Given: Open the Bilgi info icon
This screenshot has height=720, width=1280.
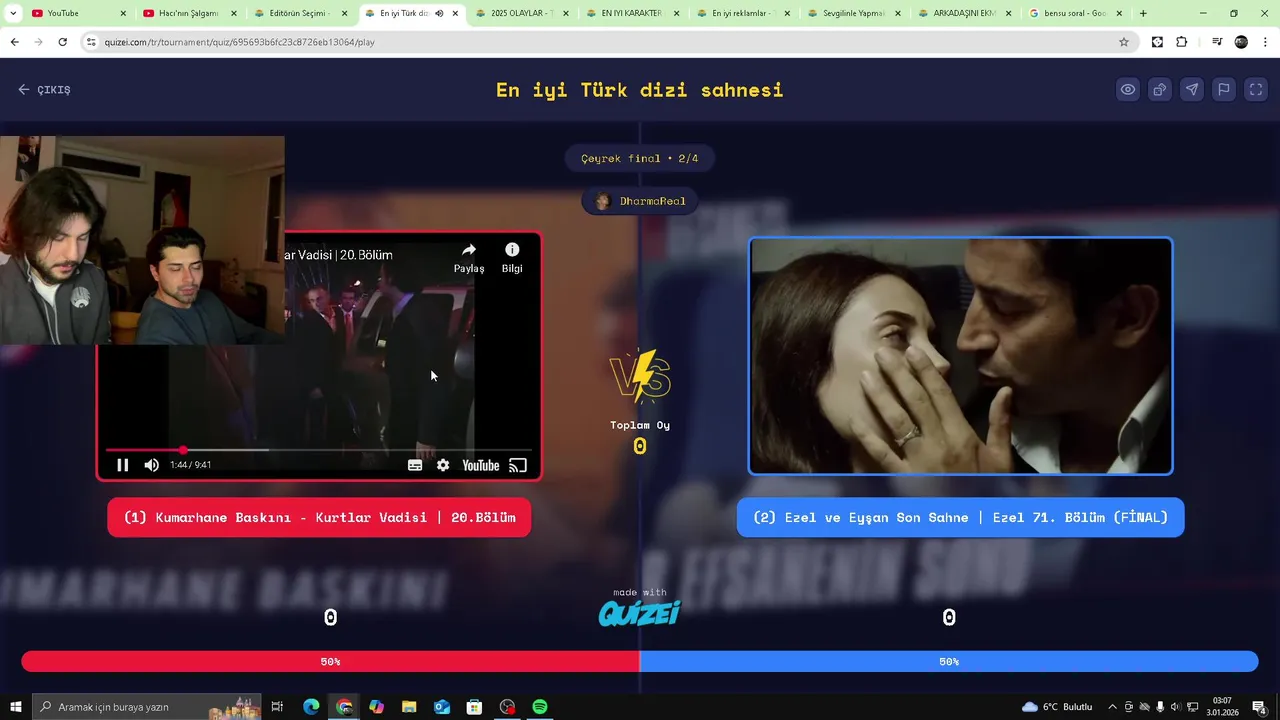Looking at the screenshot, I should [x=512, y=257].
